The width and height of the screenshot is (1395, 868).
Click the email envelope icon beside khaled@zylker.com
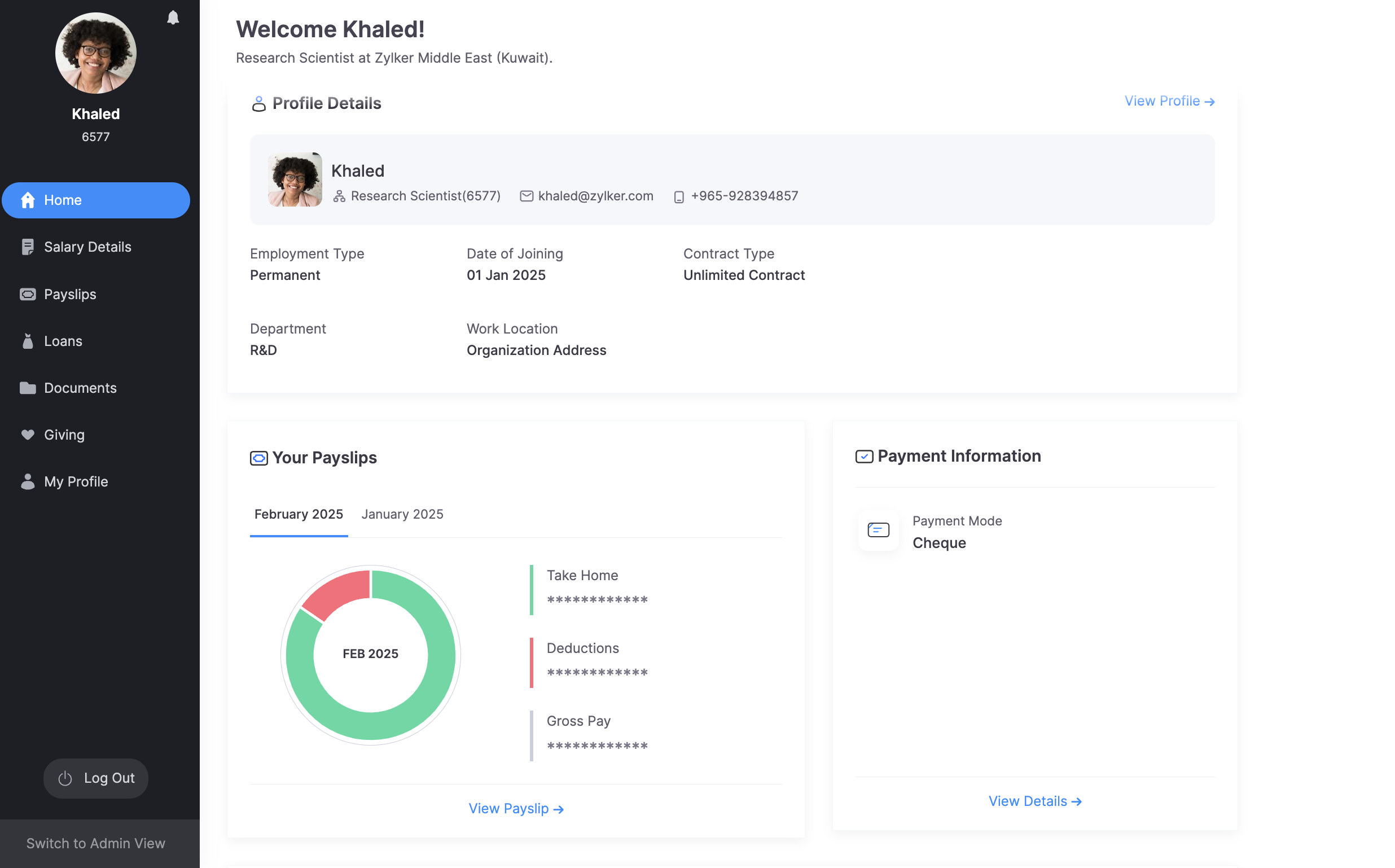coord(526,196)
